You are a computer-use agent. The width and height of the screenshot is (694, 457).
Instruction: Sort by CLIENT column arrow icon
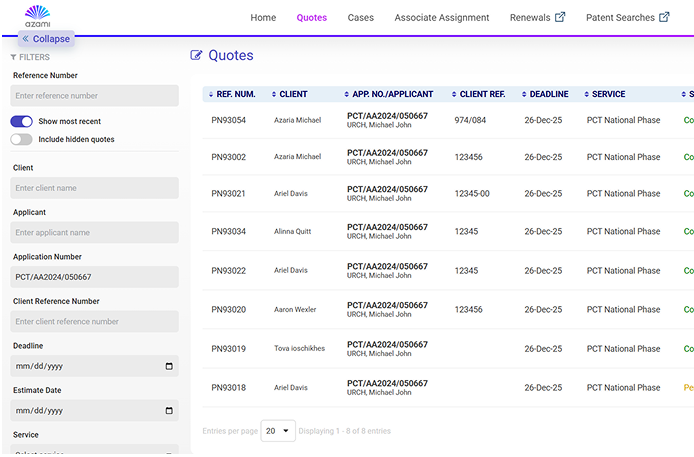(273, 95)
